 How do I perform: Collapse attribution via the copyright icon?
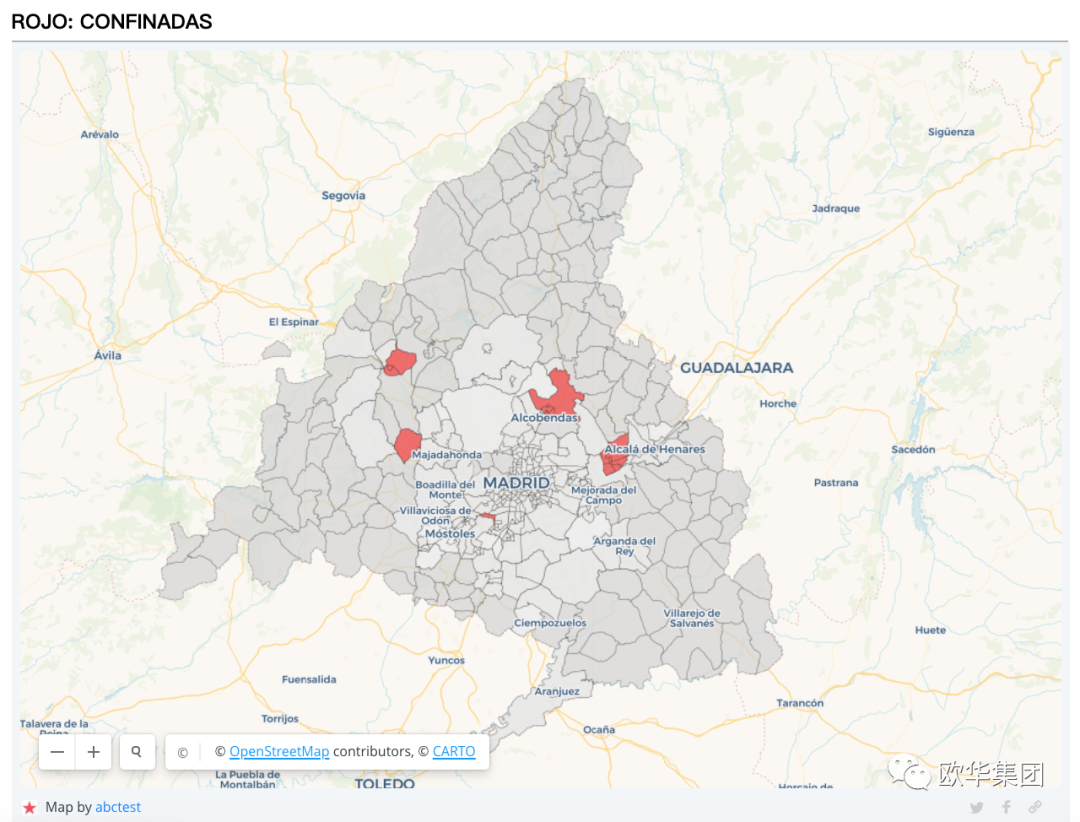[x=183, y=752]
